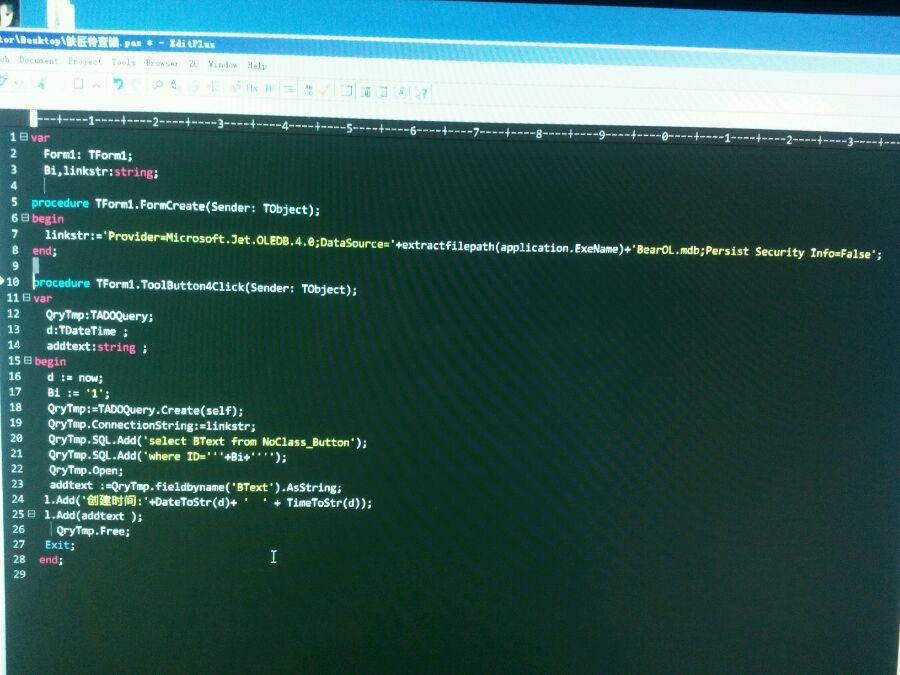Click the greyed Redo toolbar icon
This screenshot has width=900, height=675.
pyautogui.click(x=137, y=85)
